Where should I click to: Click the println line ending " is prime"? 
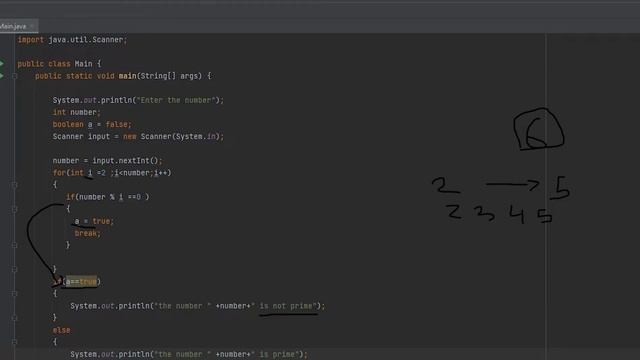pyautogui.click(x=189, y=354)
